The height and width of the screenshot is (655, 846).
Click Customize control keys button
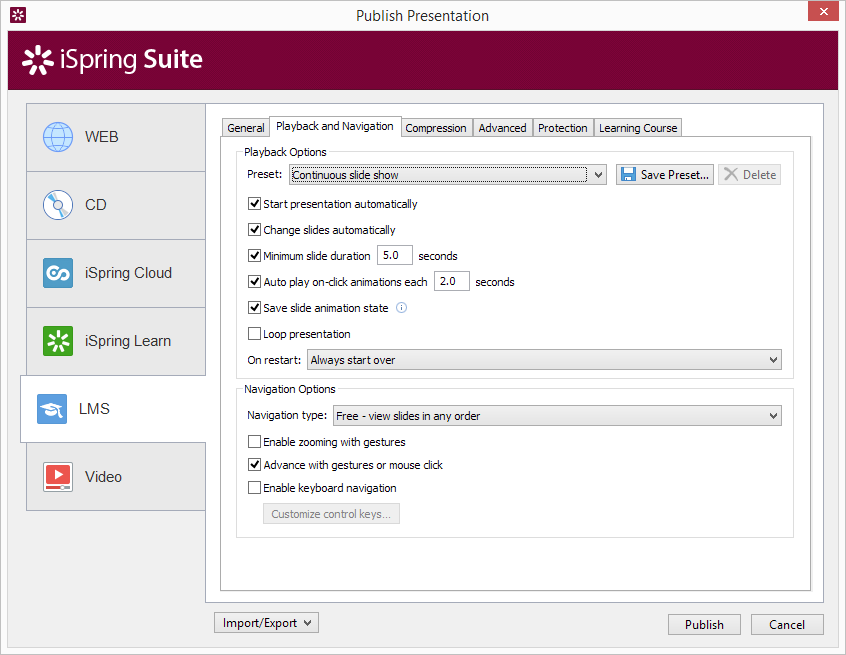pos(331,514)
